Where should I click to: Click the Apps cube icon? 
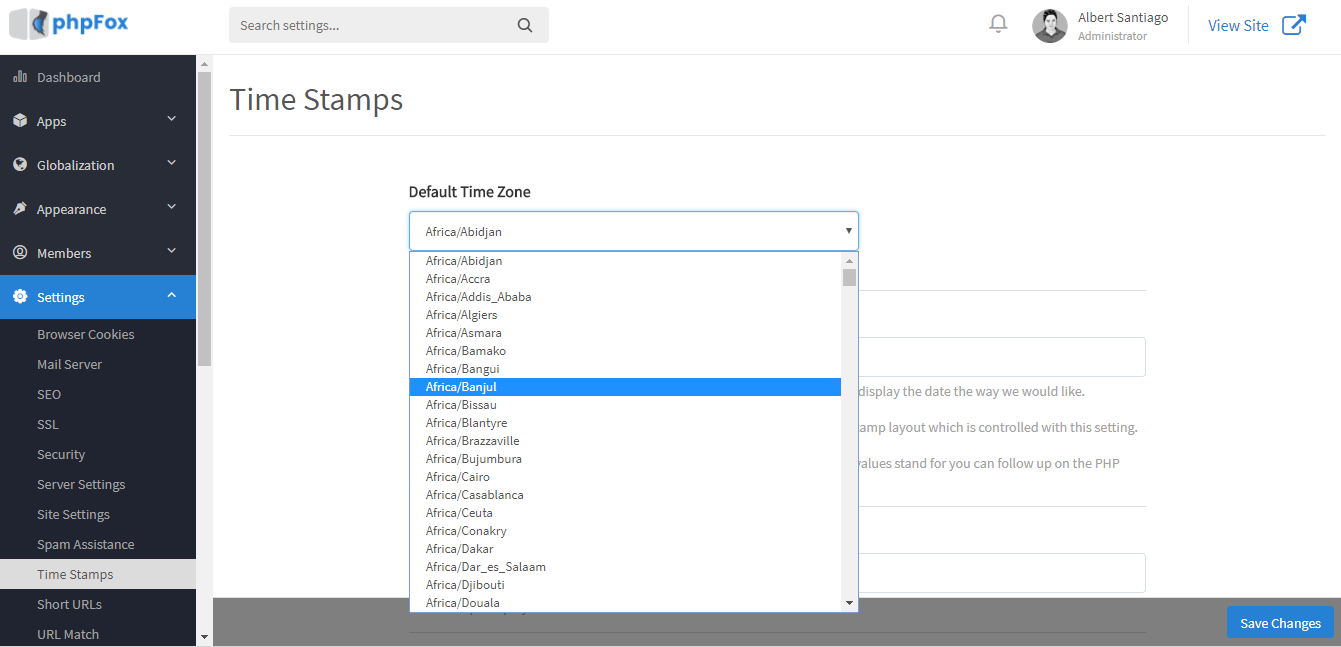click(x=20, y=121)
